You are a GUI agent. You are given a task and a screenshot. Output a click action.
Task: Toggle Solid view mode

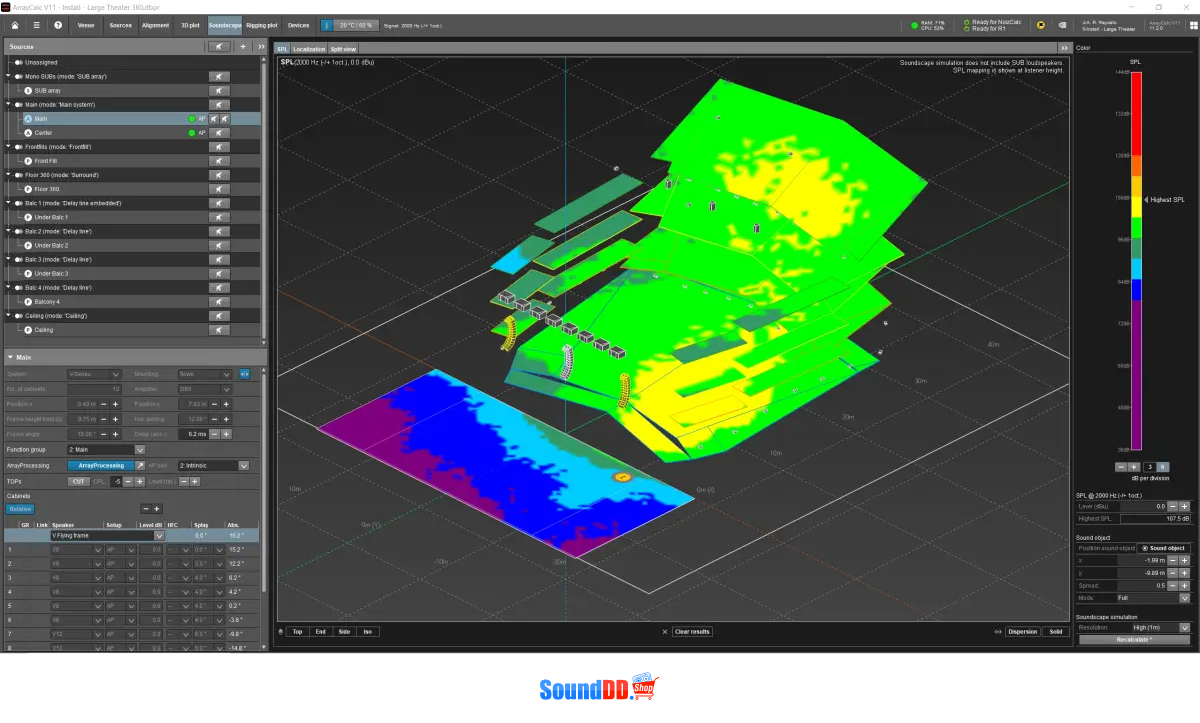[1056, 632]
